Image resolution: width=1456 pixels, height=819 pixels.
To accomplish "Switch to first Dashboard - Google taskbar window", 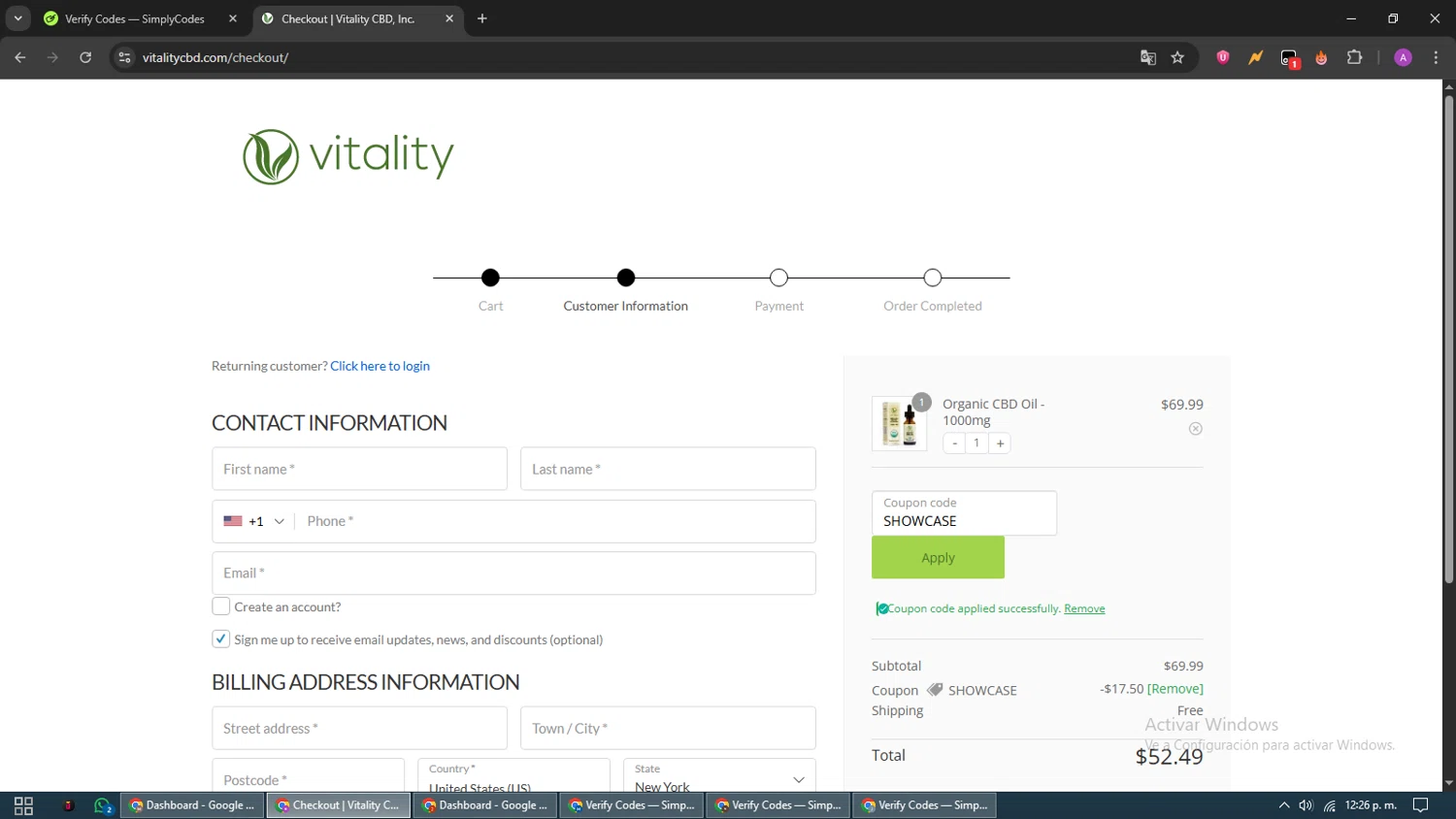I will (192, 805).
